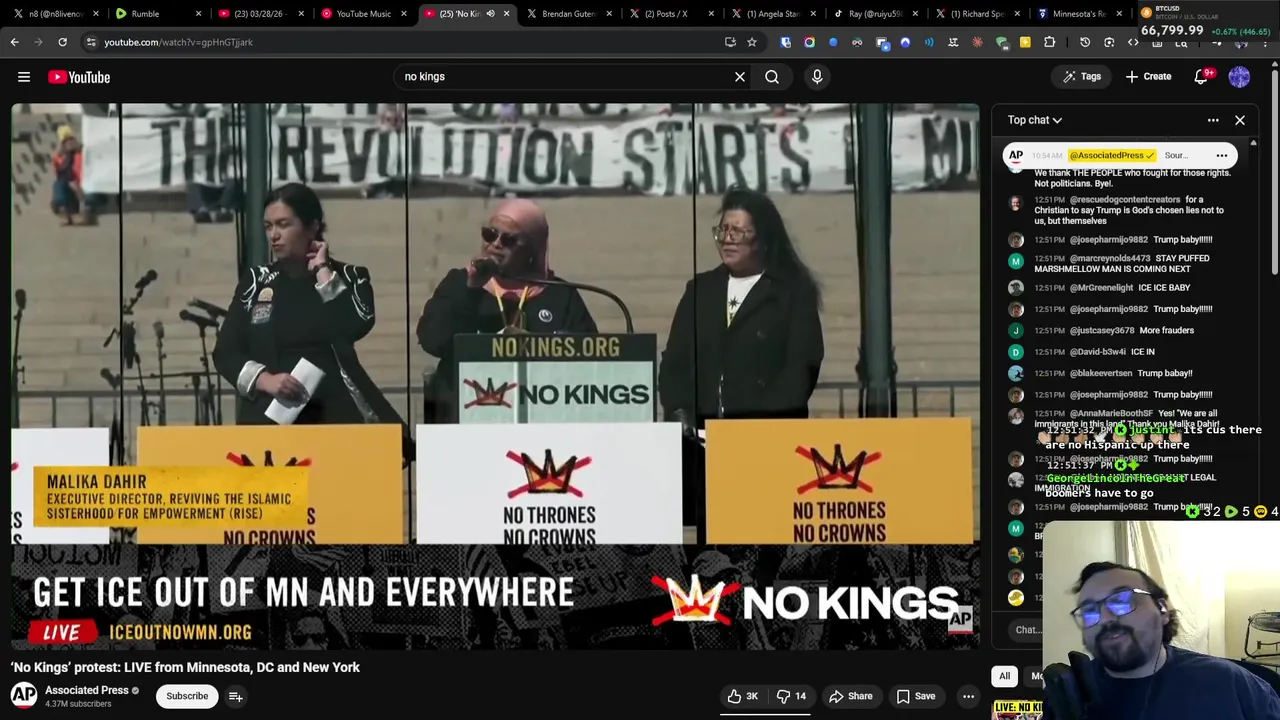Start voice search with the microphone
Image resolution: width=1280 pixels, height=720 pixels.
[817, 77]
